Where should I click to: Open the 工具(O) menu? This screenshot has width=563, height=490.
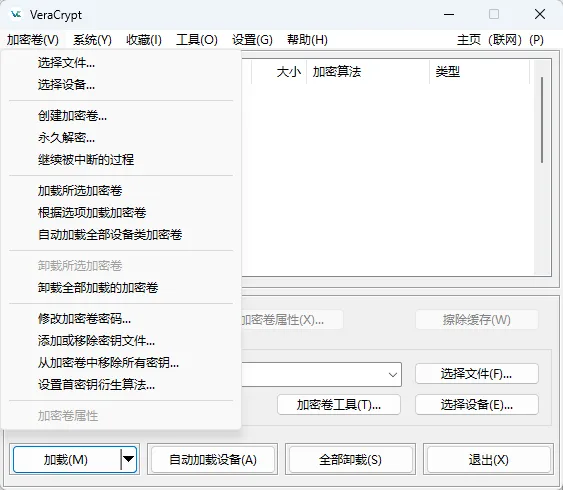tap(197, 39)
